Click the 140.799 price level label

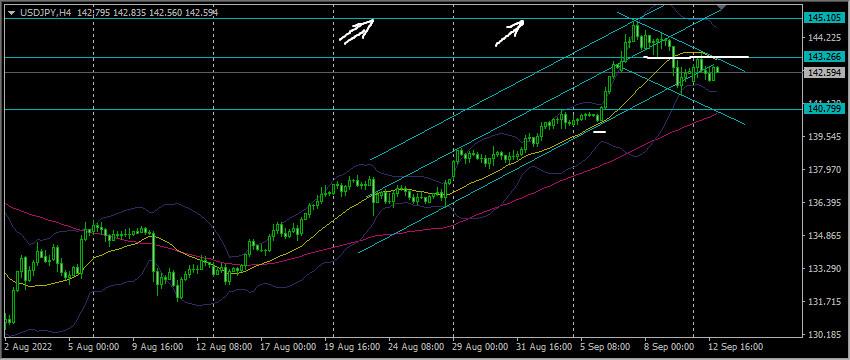(823, 110)
